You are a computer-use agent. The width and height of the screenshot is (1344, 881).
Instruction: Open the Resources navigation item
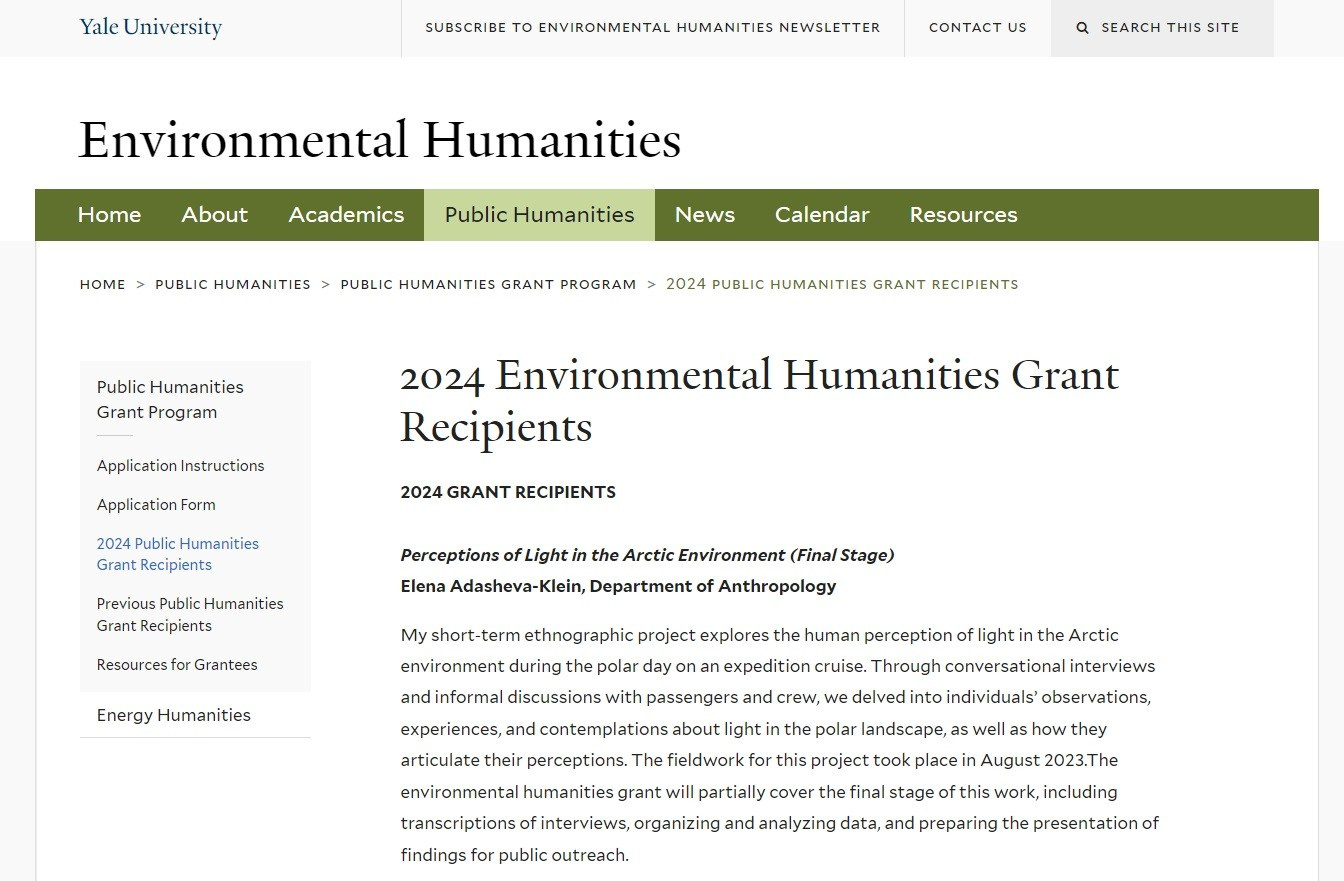[963, 214]
